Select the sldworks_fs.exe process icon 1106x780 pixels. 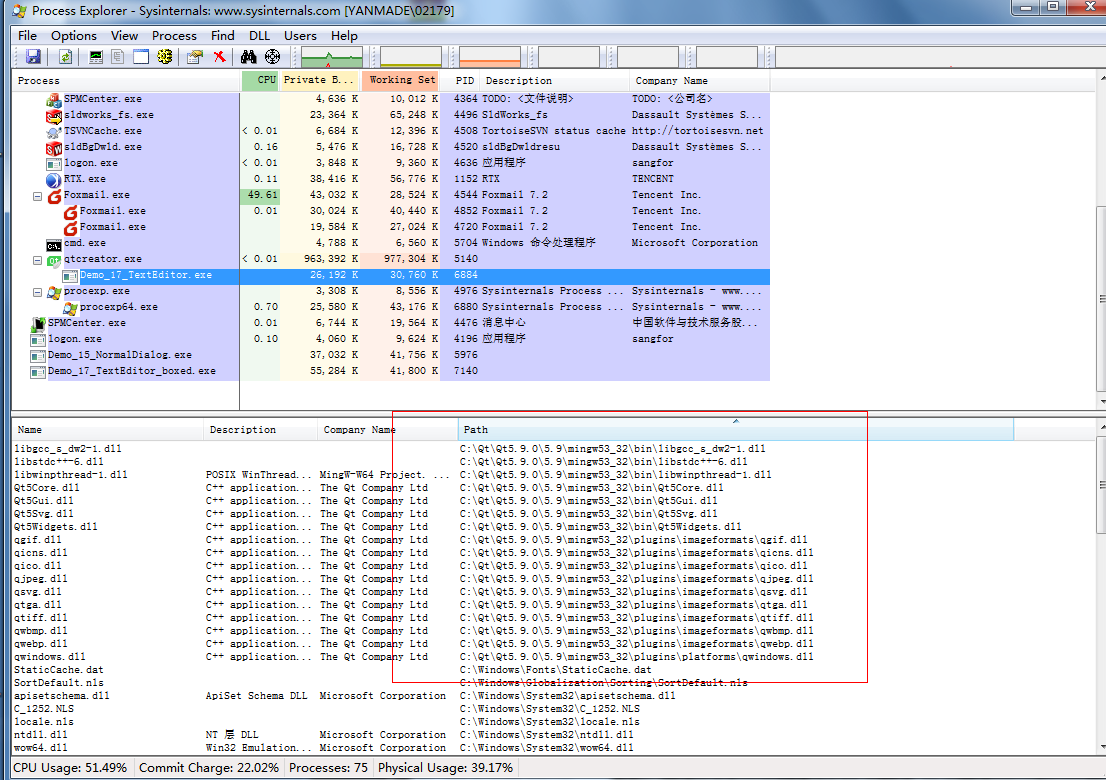pos(54,116)
